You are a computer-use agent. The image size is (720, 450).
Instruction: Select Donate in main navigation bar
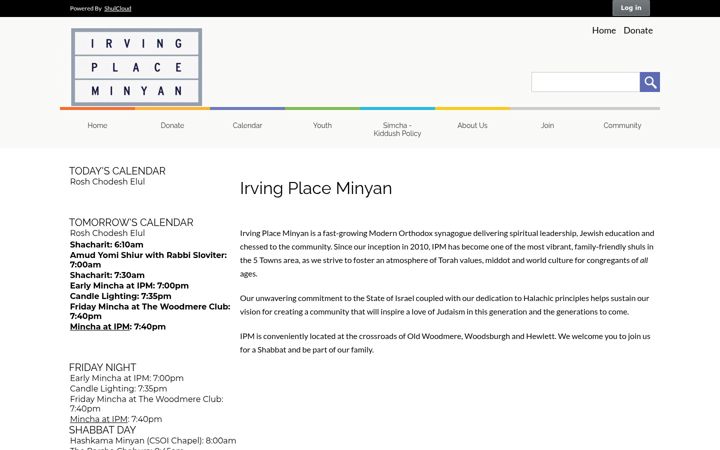point(172,125)
